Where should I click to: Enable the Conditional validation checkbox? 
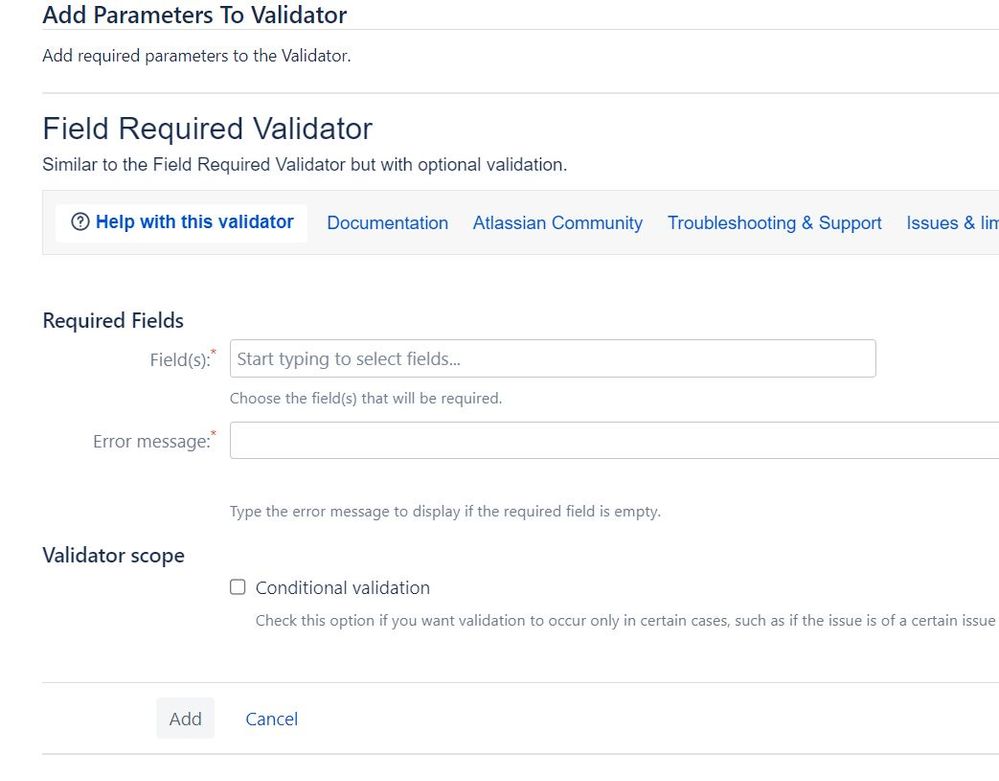[237, 587]
